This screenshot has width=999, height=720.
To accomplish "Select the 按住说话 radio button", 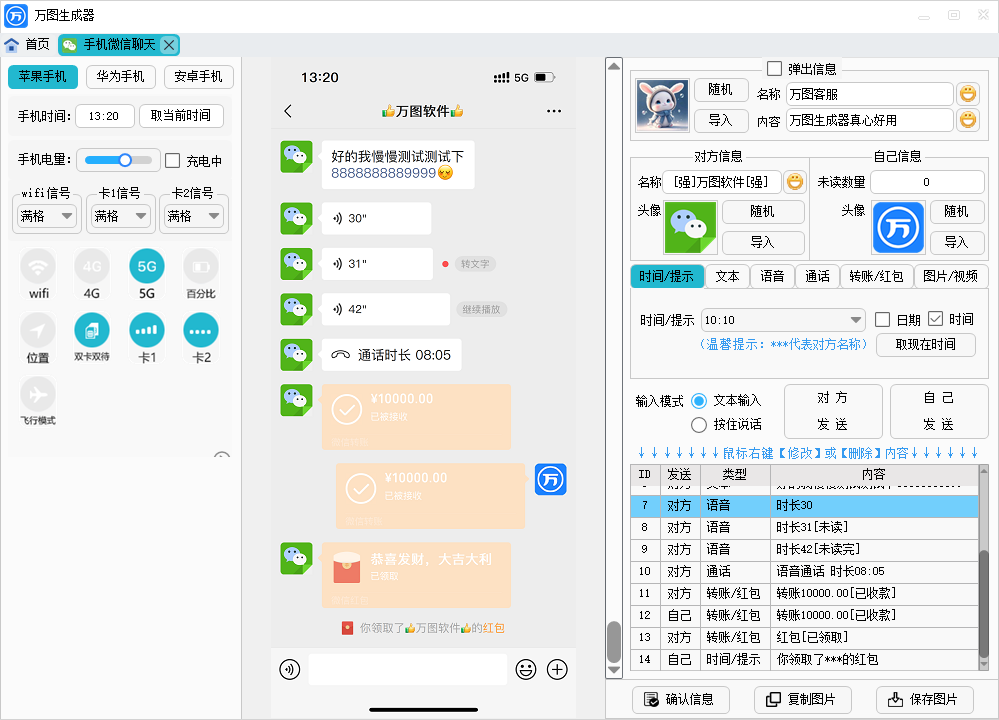I will click(x=699, y=424).
